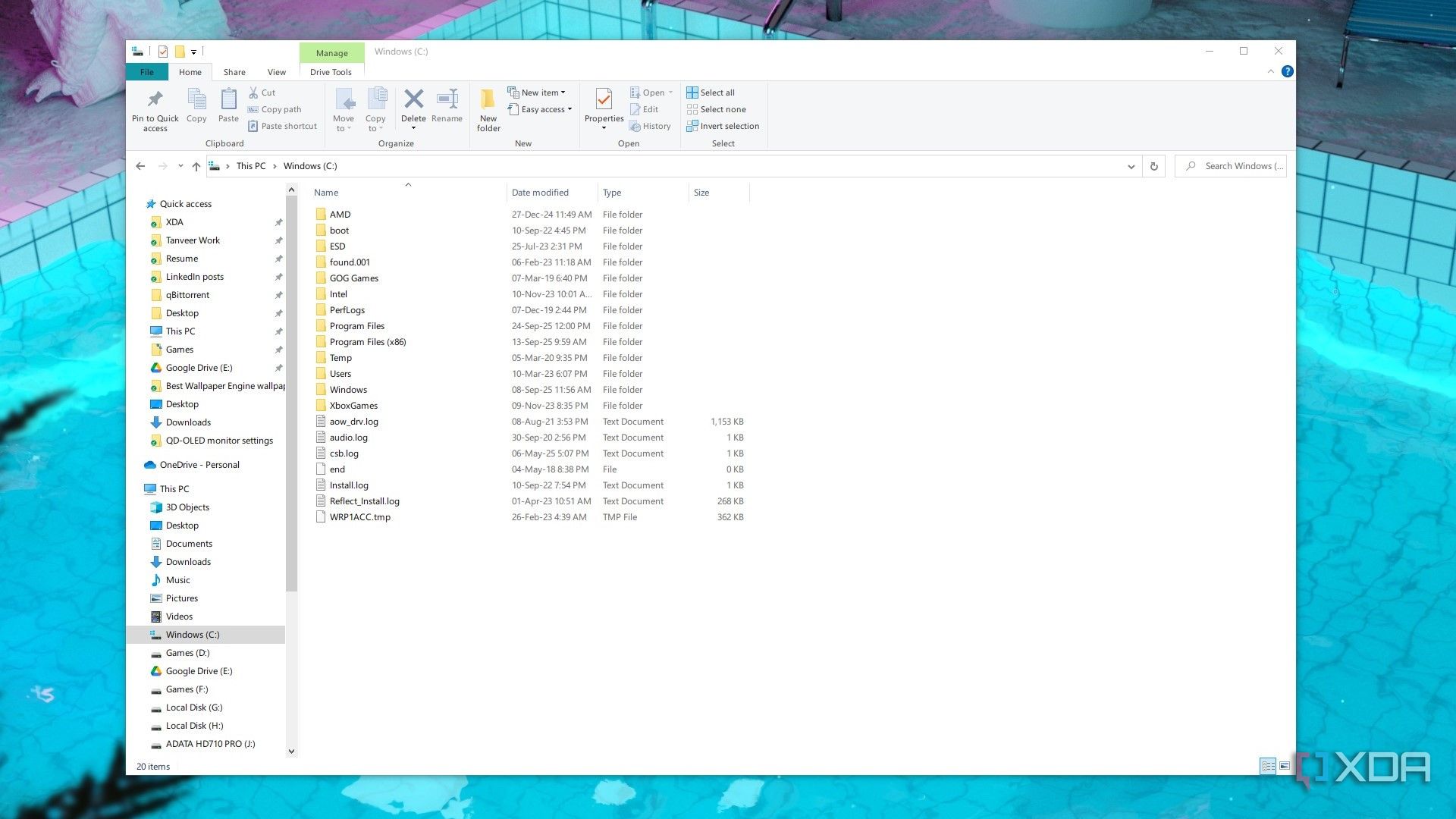Screen dimensions: 1456x819
Task: Click the navigation pane scroll down arrow
Action: tap(291, 752)
